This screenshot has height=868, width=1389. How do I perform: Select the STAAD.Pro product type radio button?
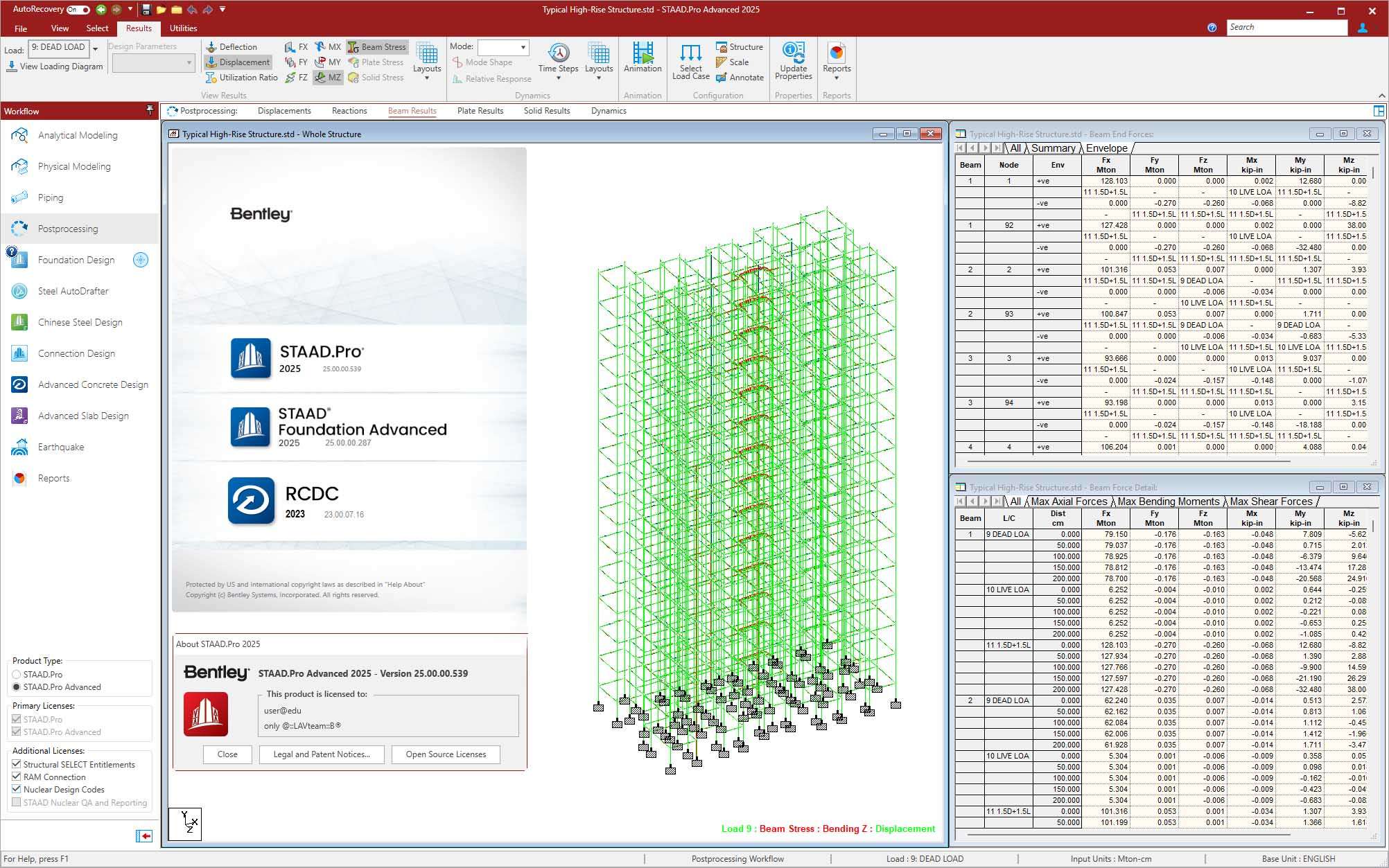pyautogui.click(x=17, y=674)
